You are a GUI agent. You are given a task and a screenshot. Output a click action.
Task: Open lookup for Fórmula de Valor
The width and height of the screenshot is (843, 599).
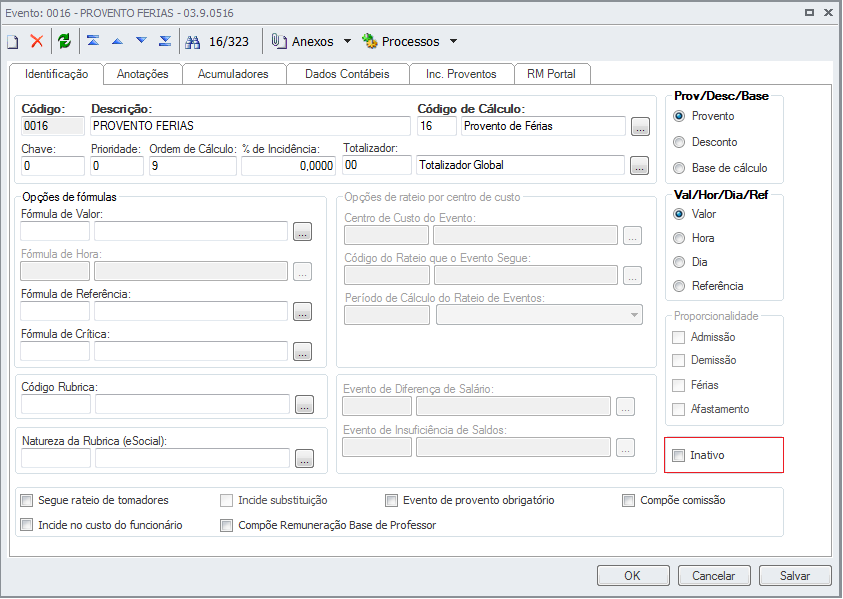302,232
